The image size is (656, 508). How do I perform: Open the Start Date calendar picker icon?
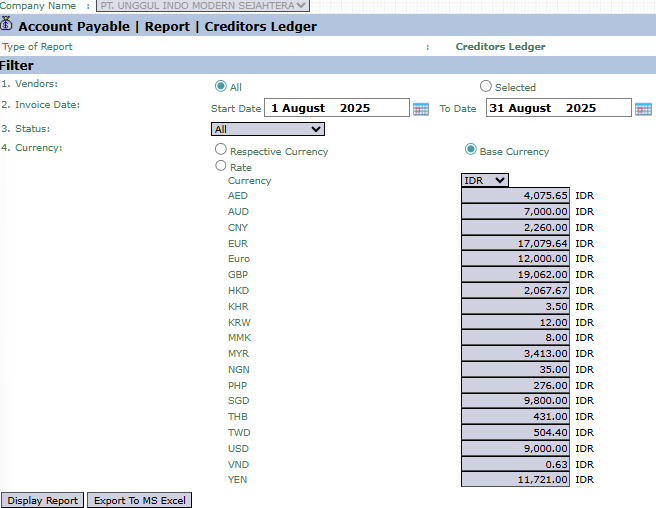tap(421, 109)
